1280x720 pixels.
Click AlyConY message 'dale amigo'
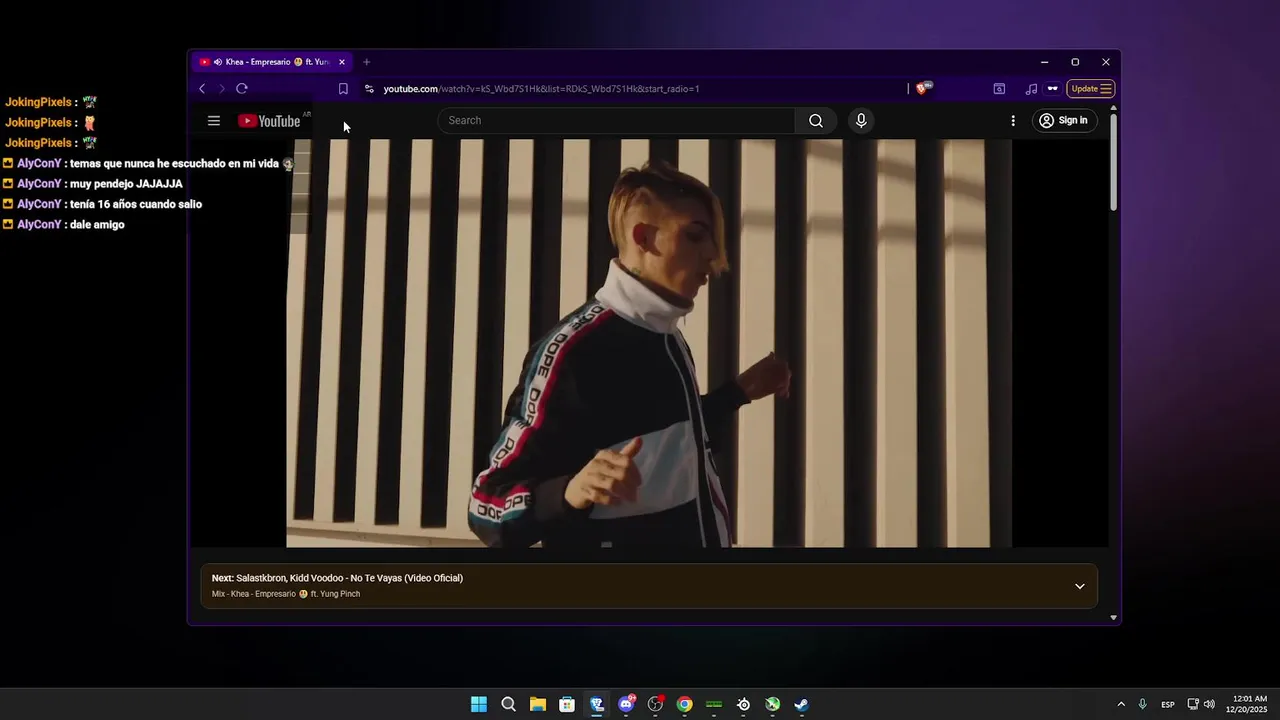pos(97,225)
